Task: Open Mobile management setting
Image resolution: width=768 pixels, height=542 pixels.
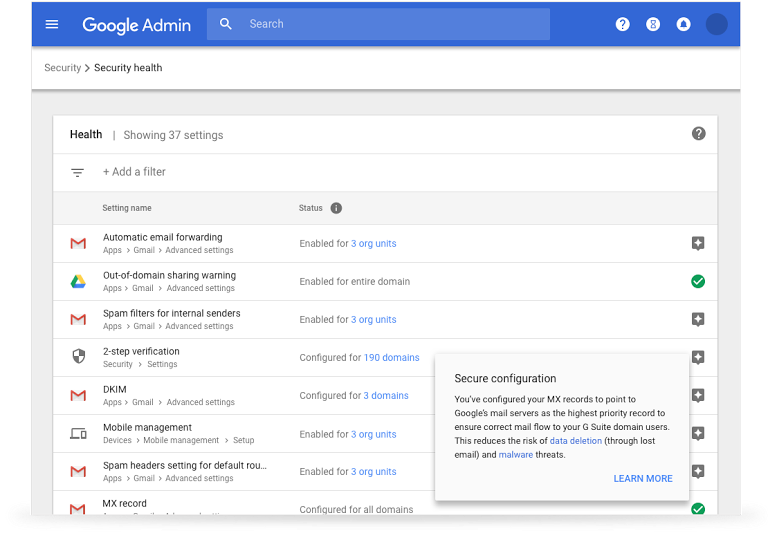Action: pyautogui.click(x=147, y=427)
